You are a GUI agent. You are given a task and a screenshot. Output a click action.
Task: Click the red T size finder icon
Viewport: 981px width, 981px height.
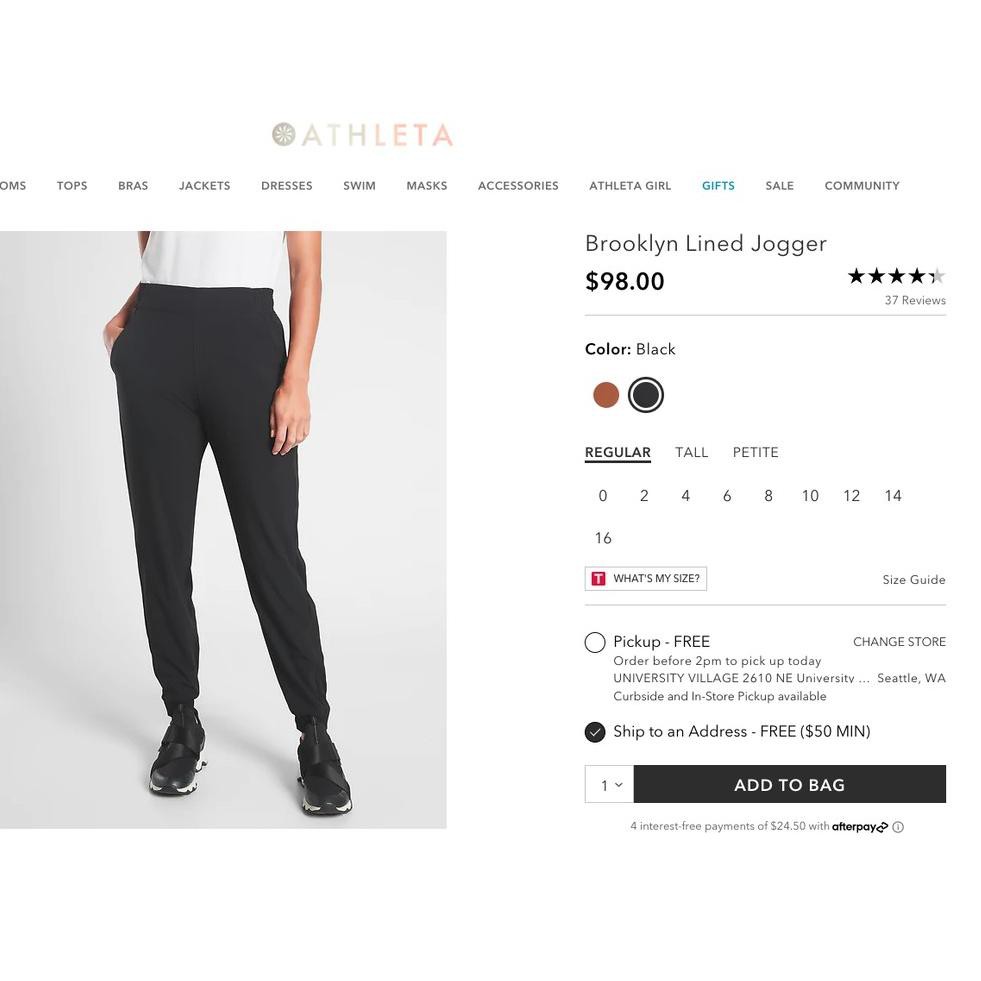(x=598, y=579)
